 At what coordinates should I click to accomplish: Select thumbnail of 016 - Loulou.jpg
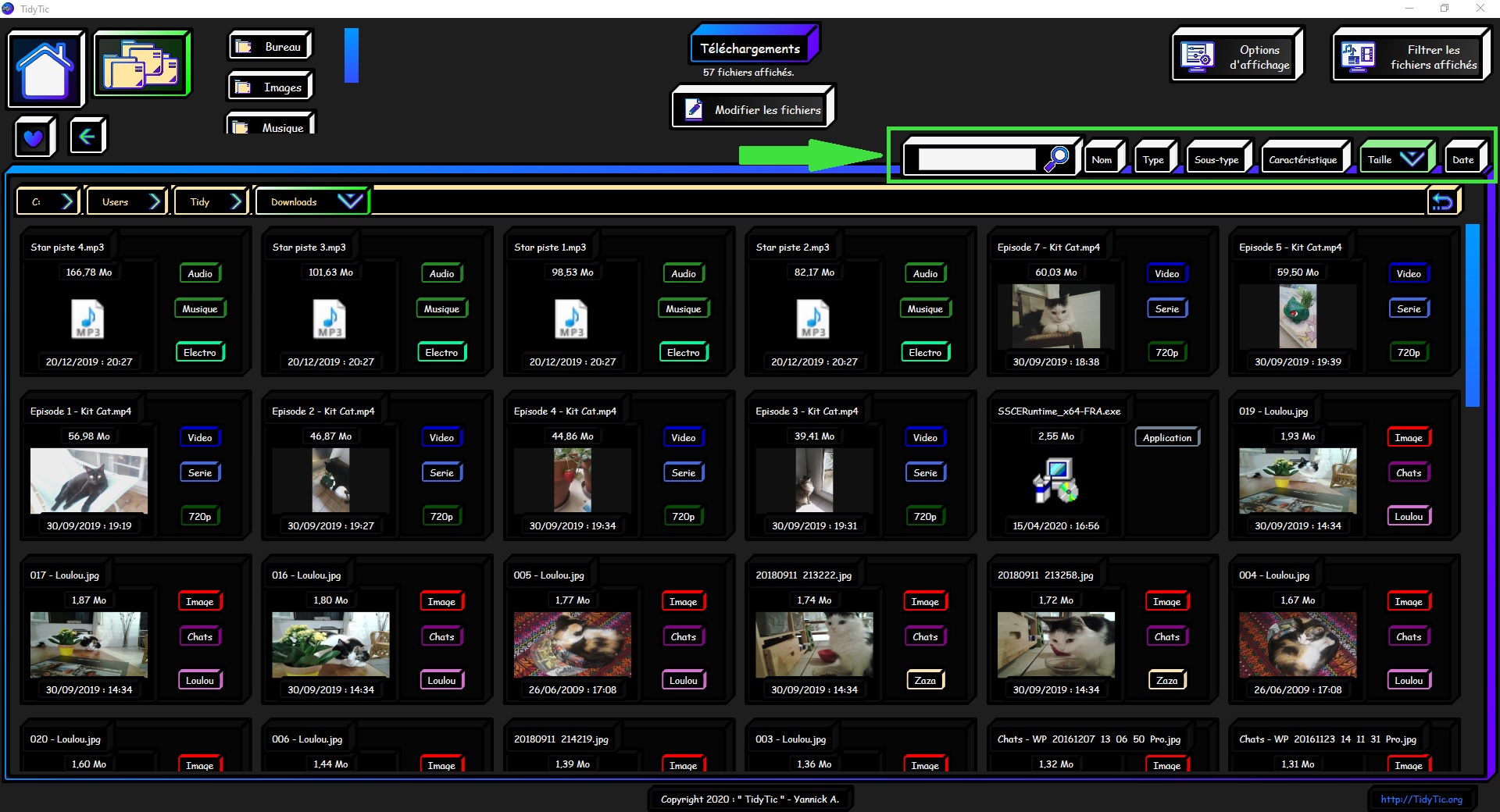tap(330, 644)
